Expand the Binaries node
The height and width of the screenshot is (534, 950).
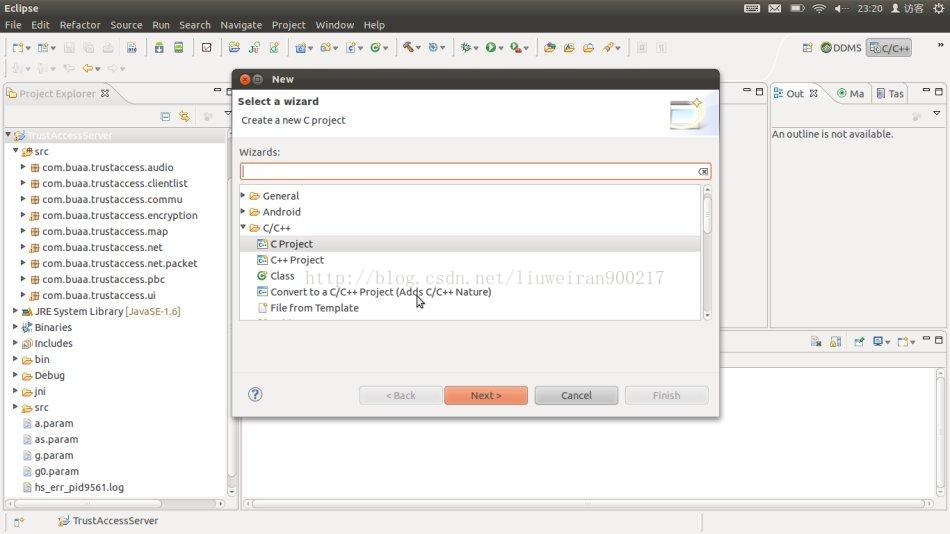(15, 326)
